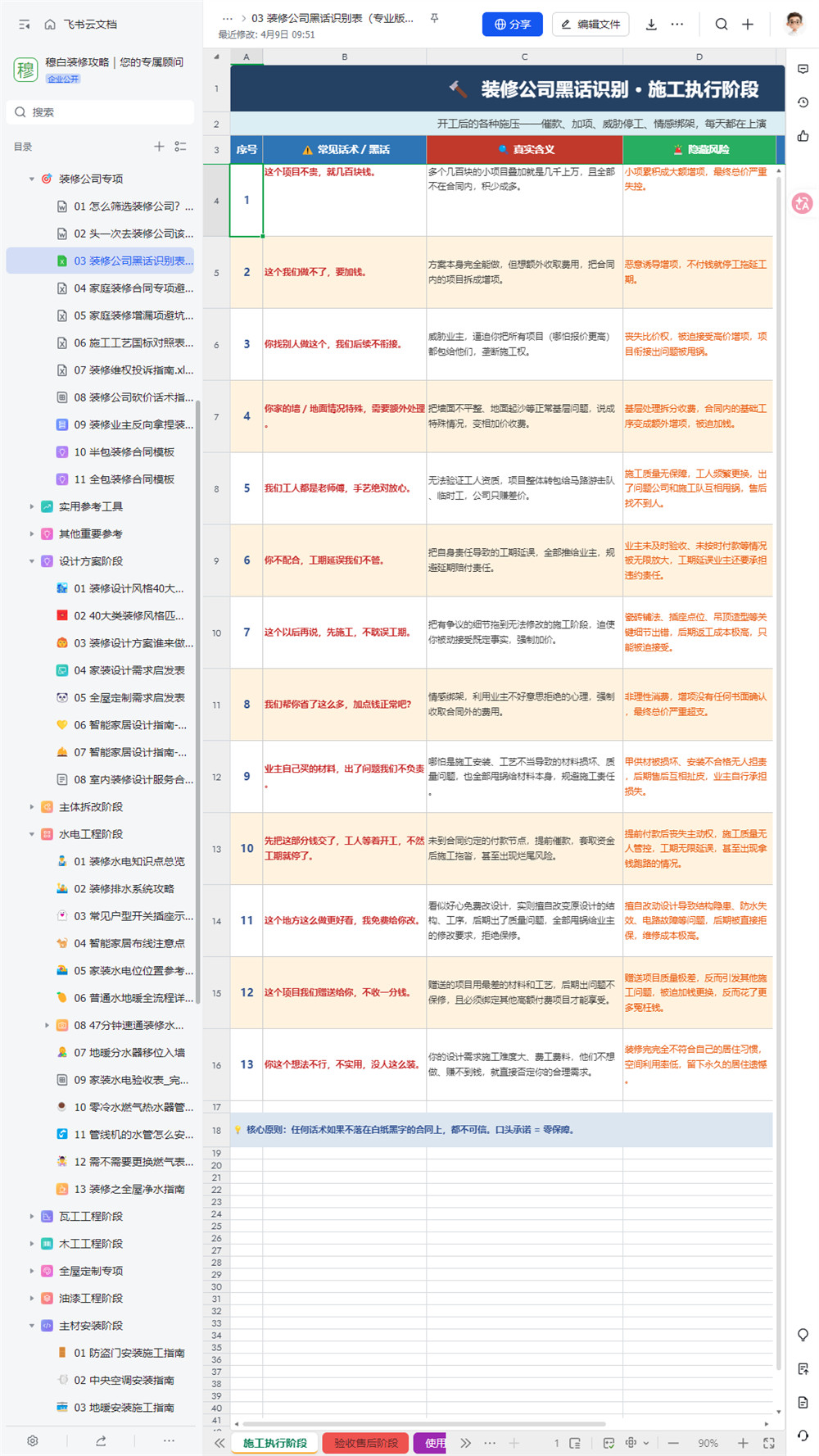Switch to 验收售后阶段 sheet tab
Screen dimensions: 819x1456
366,1443
